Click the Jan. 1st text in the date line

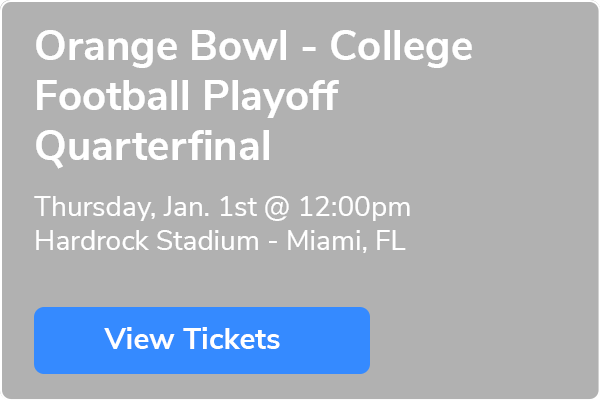tap(210, 207)
